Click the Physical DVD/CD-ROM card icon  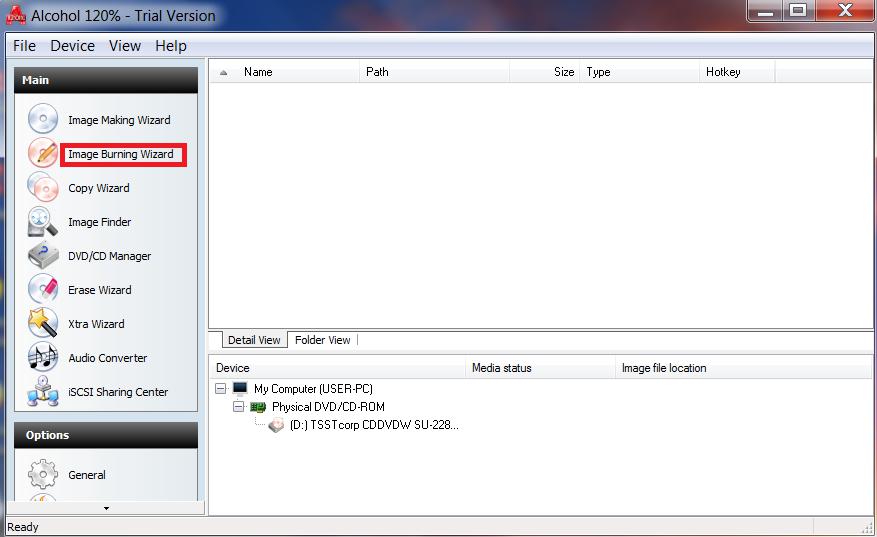(258, 407)
